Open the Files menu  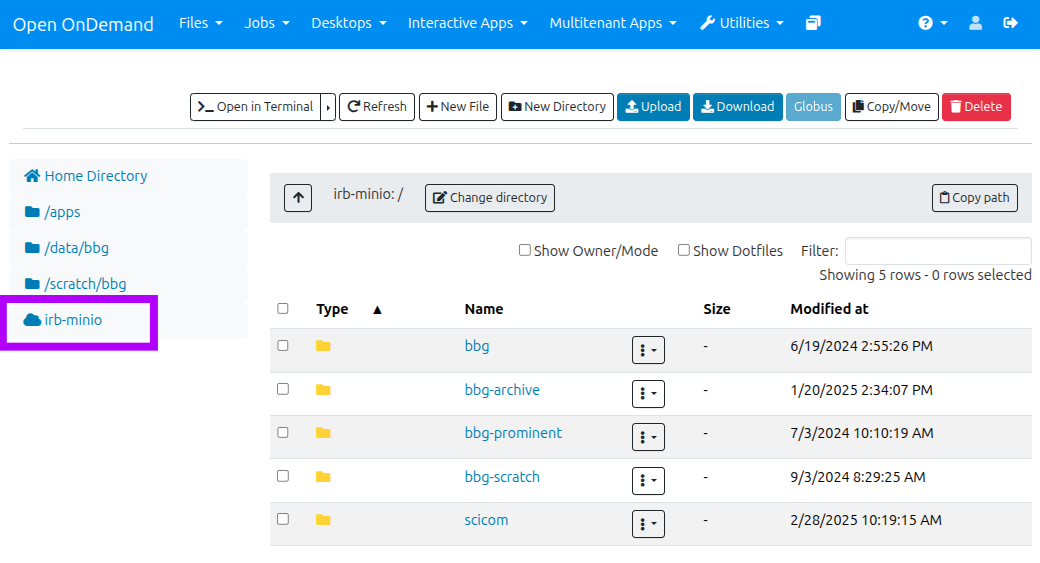click(x=200, y=23)
